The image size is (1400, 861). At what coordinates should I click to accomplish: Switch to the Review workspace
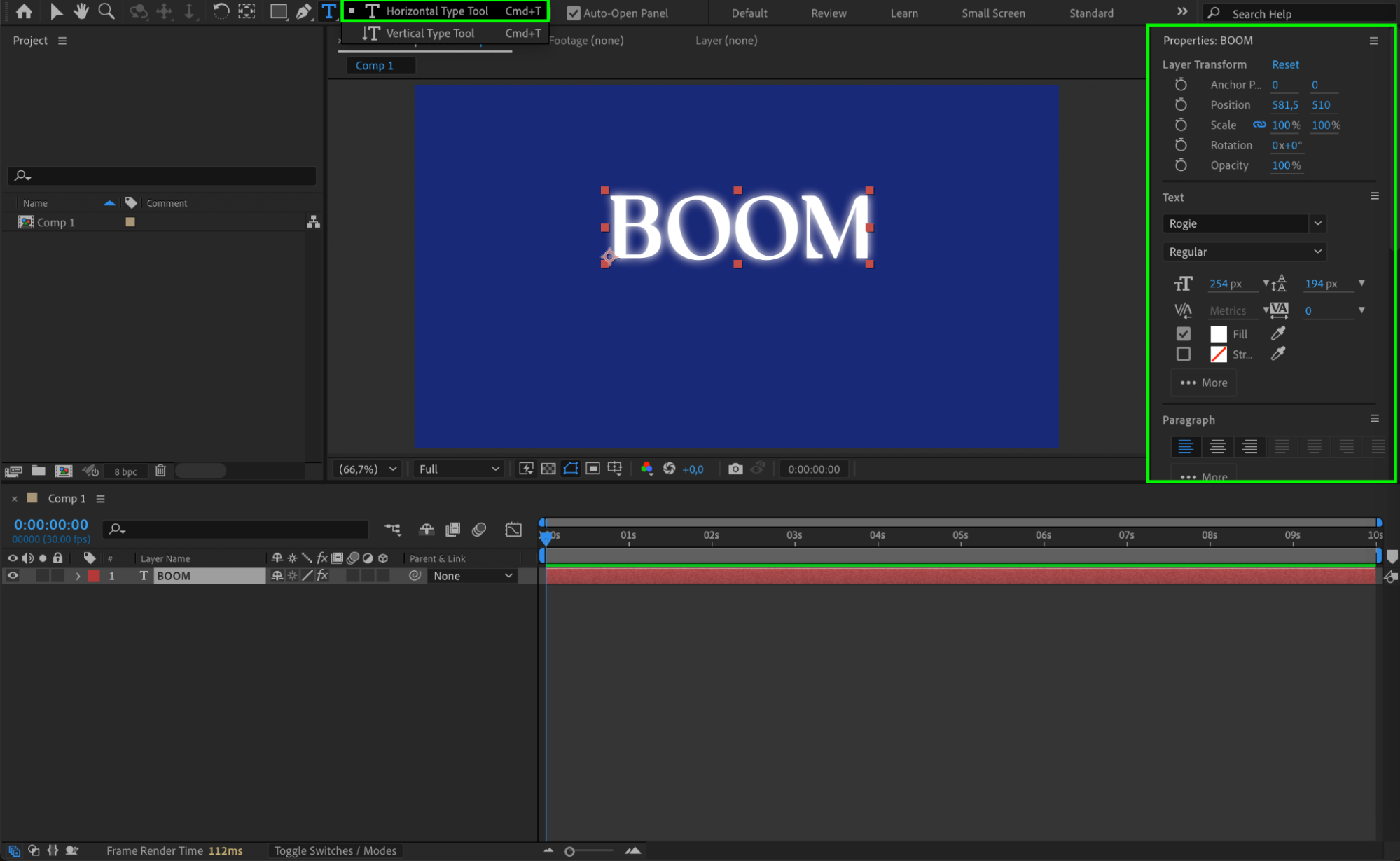[828, 13]
